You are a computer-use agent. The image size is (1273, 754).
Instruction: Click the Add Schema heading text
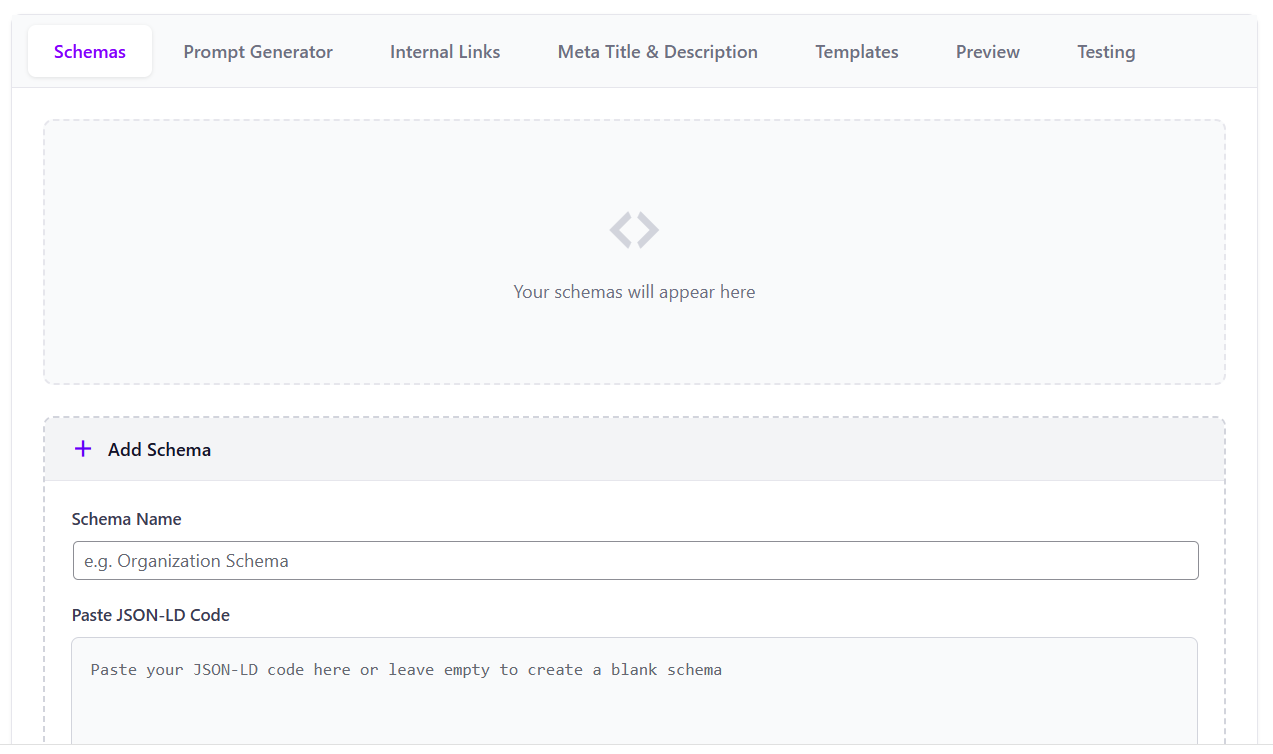160,449
